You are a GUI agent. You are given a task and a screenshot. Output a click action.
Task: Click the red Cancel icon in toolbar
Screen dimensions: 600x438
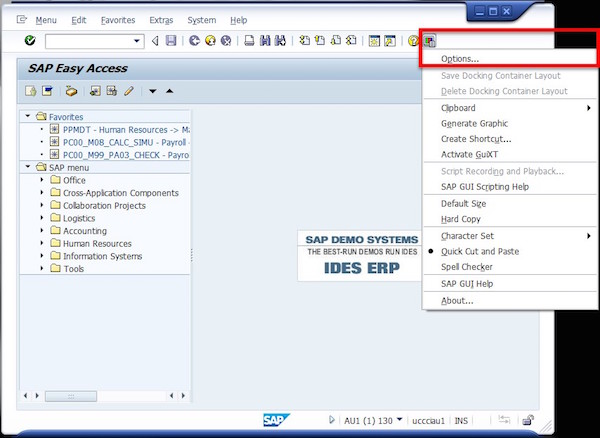(226, 41)
